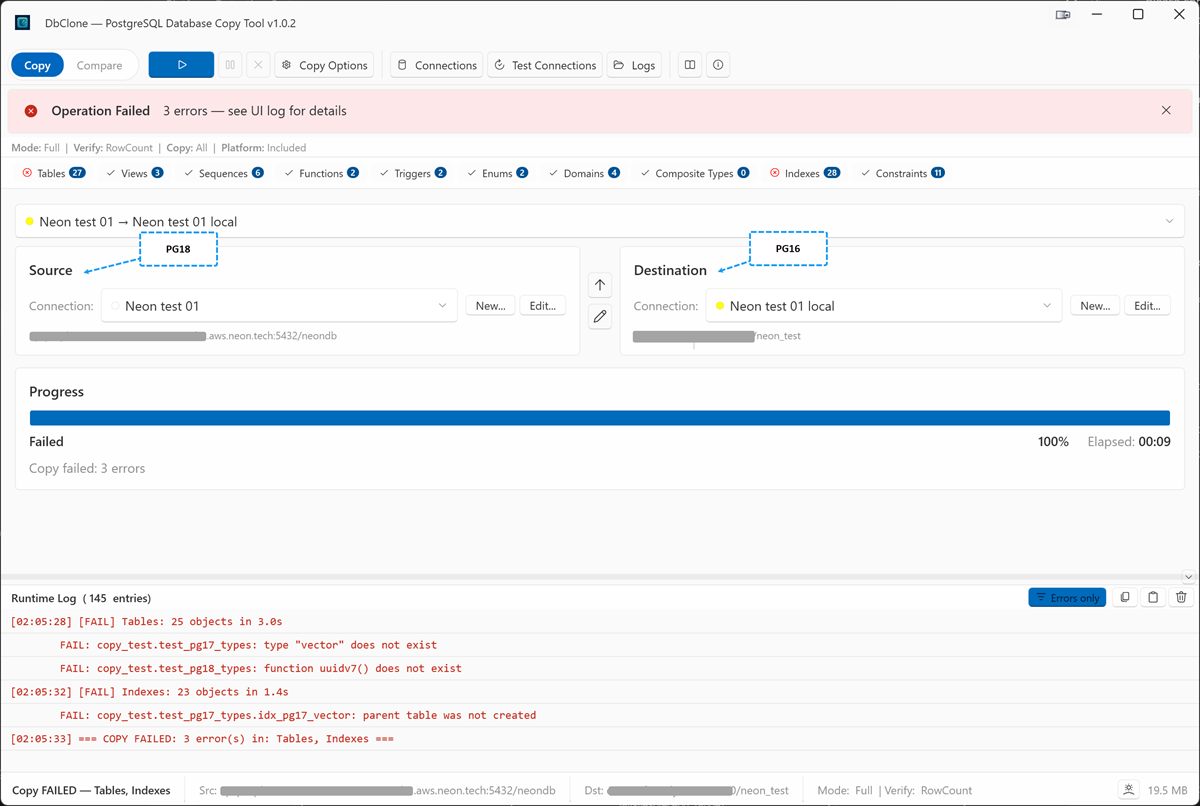Open the Destination connection dropdown
The image size is (1200, 806).
(x=884, y=306)
